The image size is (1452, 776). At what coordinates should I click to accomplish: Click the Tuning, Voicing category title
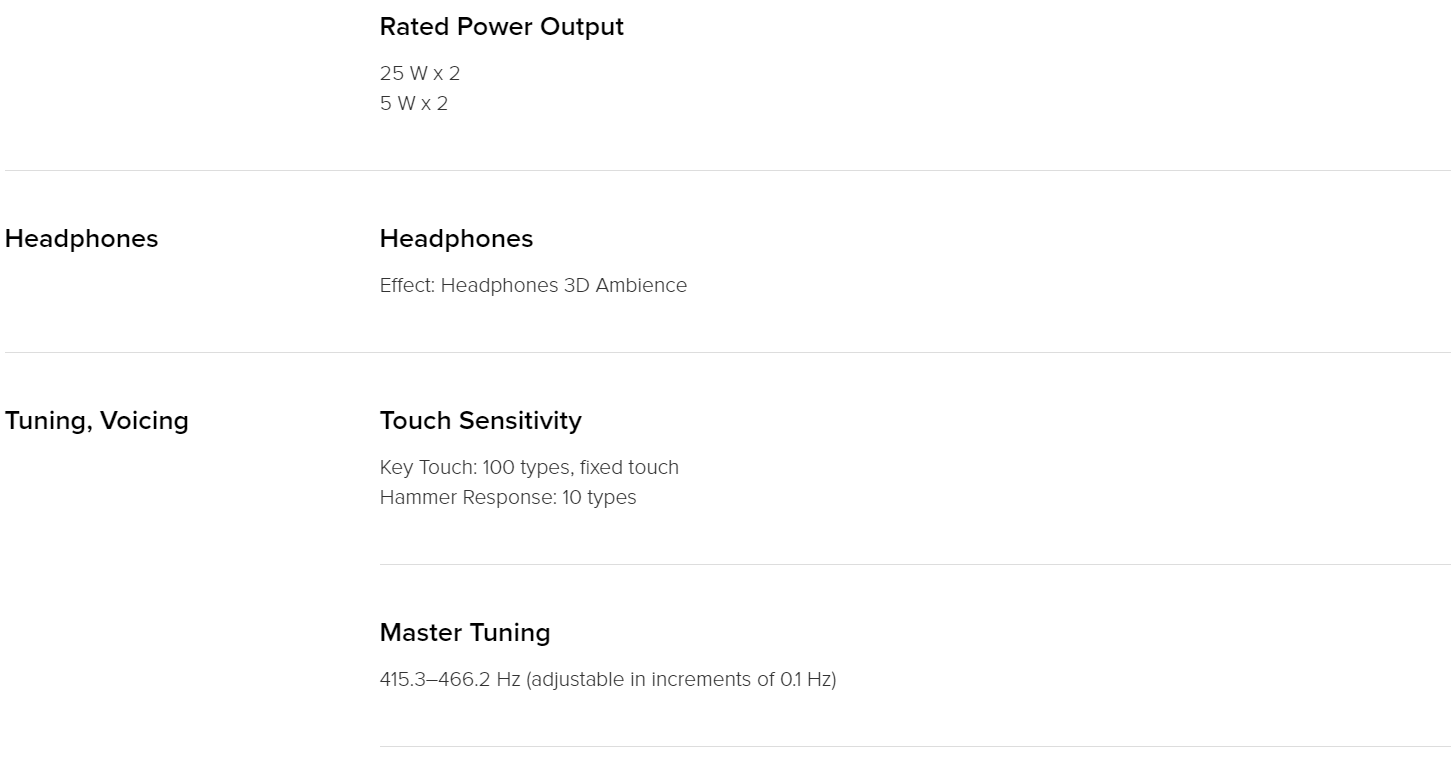[97, 421]
